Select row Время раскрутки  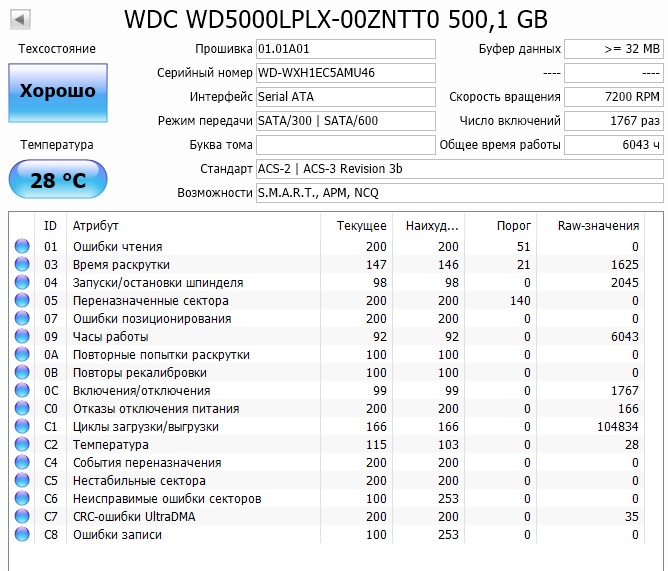point(326,264)
